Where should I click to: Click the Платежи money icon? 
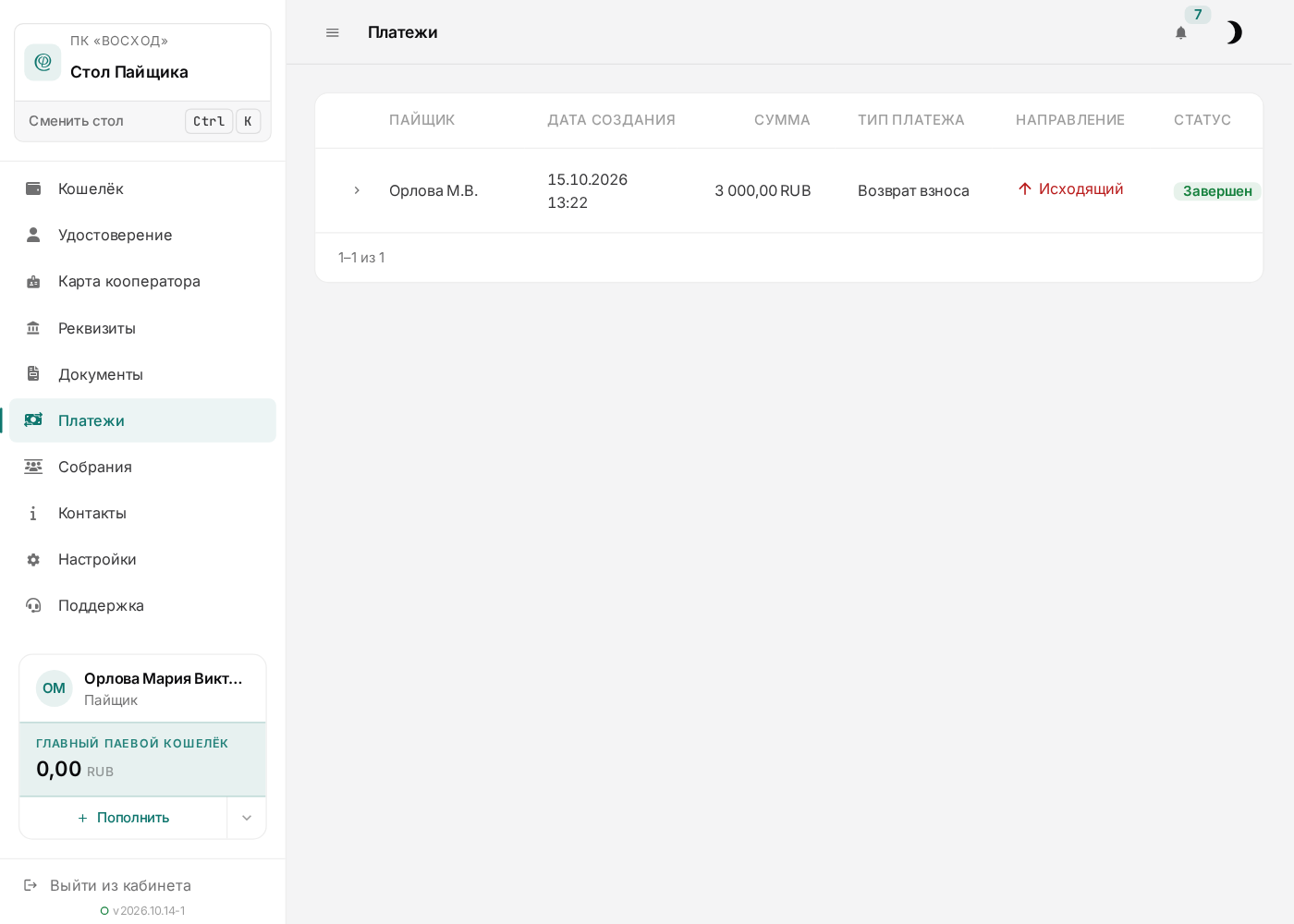(33, 420)
